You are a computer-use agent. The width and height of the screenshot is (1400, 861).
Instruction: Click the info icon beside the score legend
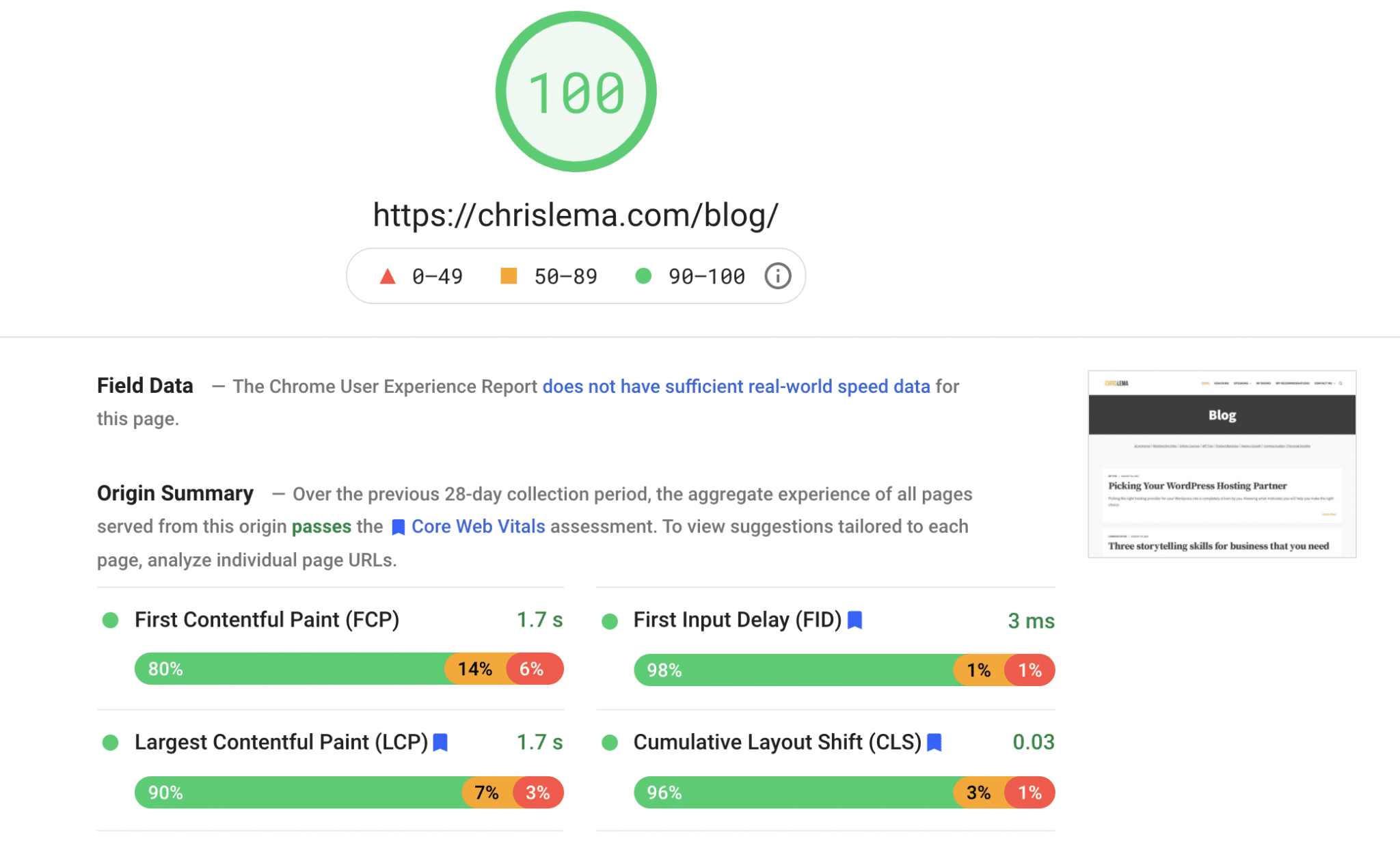point(777,275)
